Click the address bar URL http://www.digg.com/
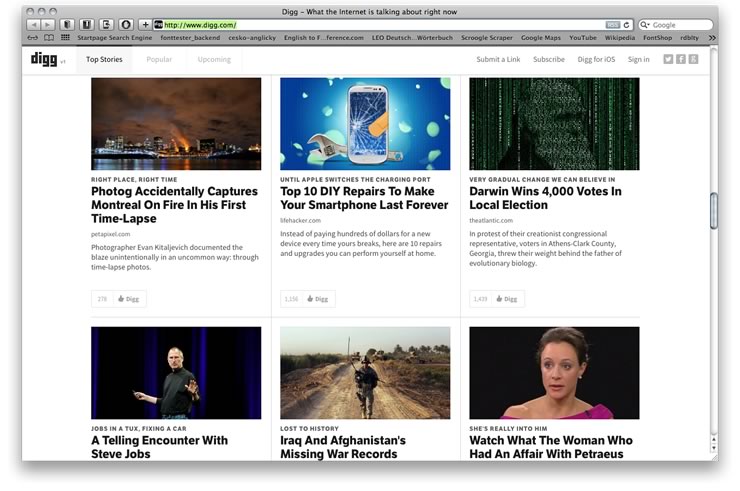Viewport: 740px width, 491px height. point(200,25)
